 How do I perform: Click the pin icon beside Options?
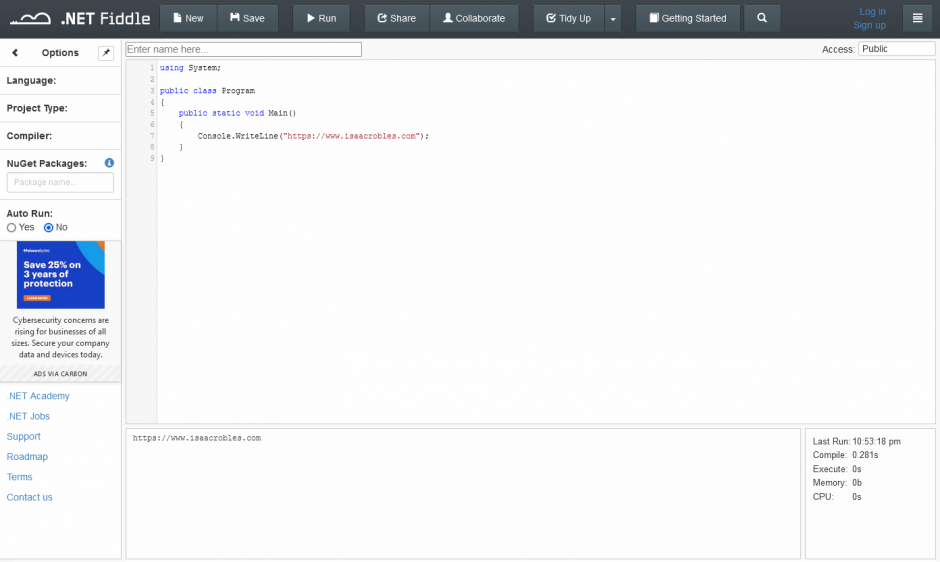click(106, 52)
